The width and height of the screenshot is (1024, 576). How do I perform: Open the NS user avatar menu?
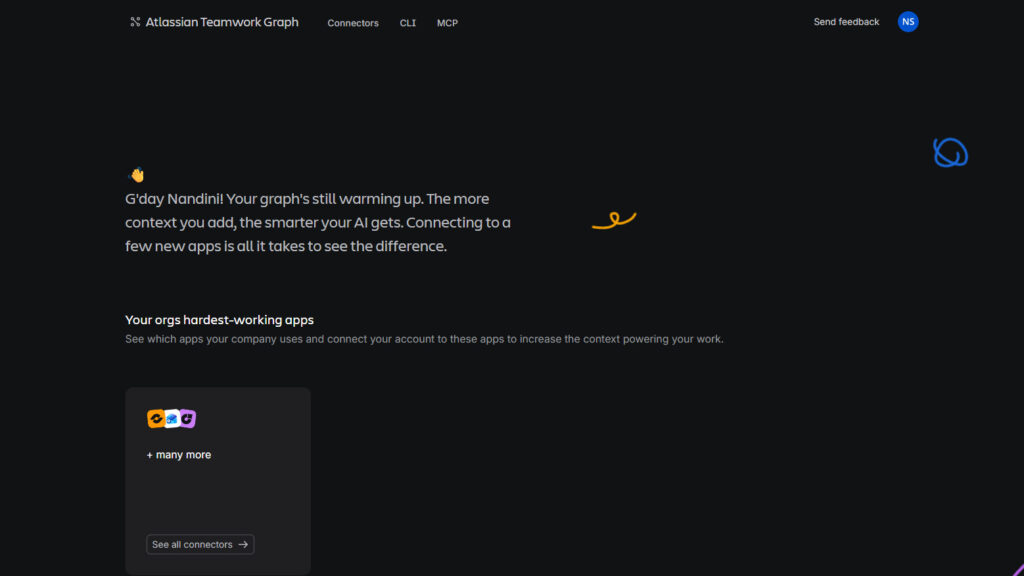coord(908,22)
